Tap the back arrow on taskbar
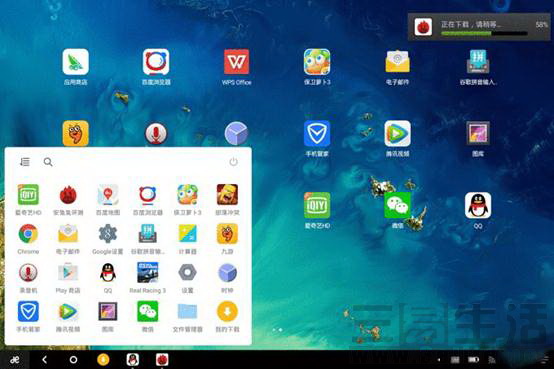 [x=44, y=360]
